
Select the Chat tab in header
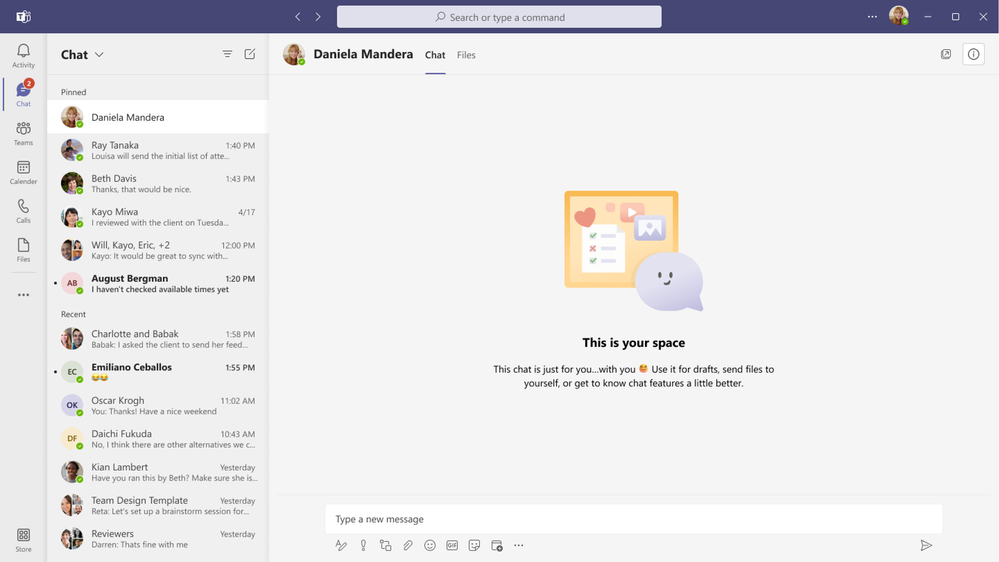(435, 55)
